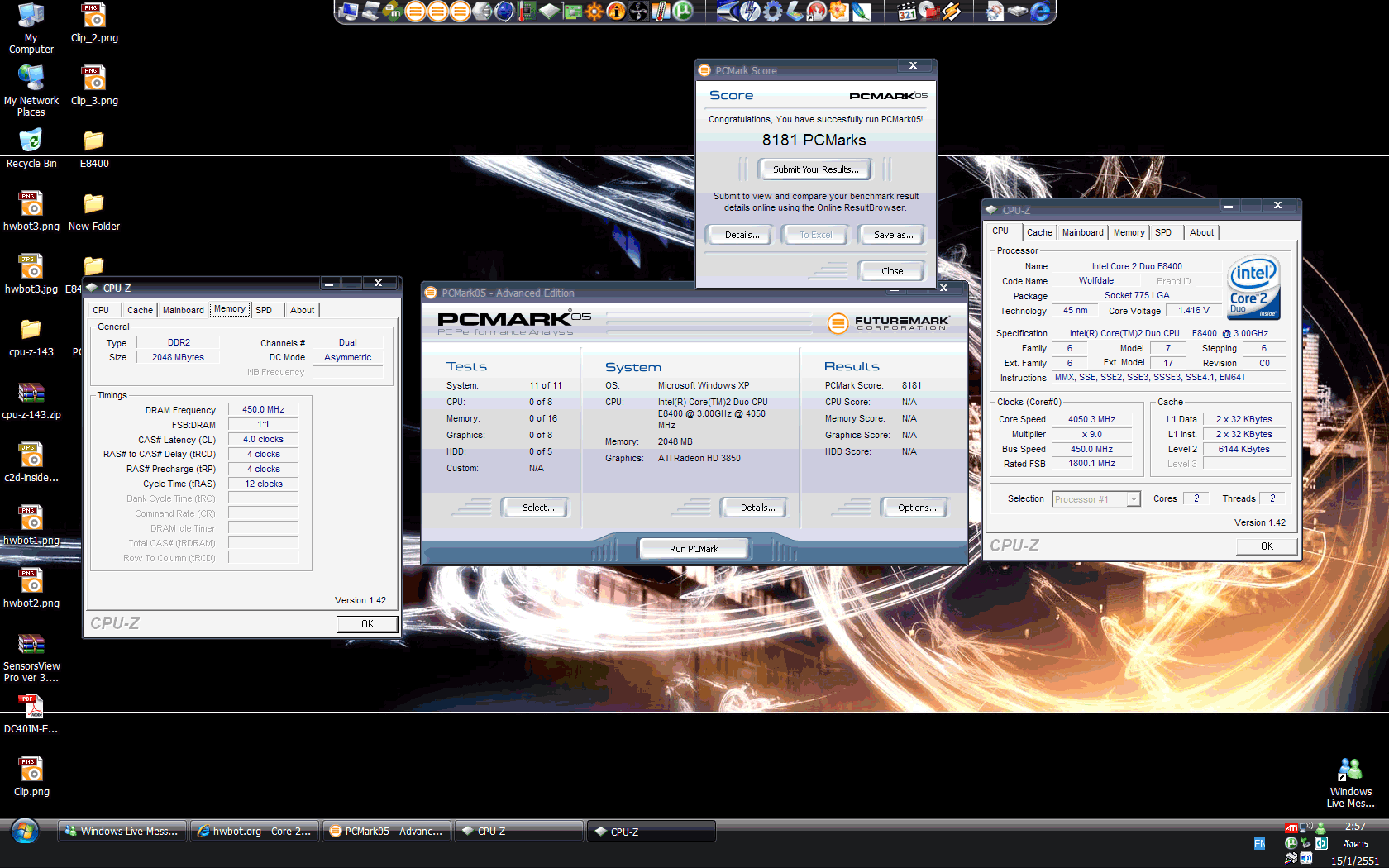Image resolution: width=1389 pixels, height=868 pixels.
Task: Select the cpu-z-143.zip archive icon
Action: 31,401
